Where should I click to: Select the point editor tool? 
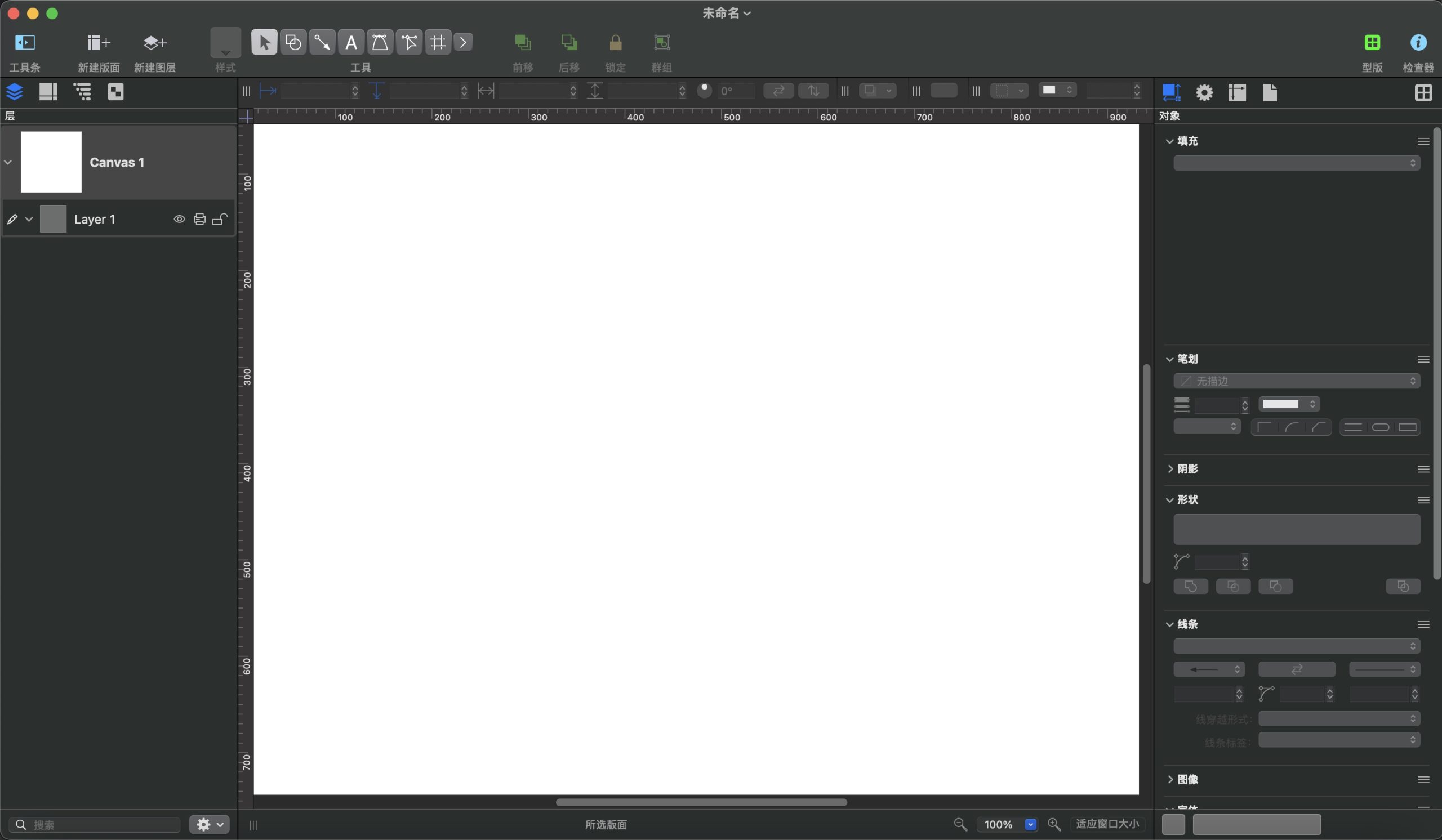click(409, 42)
